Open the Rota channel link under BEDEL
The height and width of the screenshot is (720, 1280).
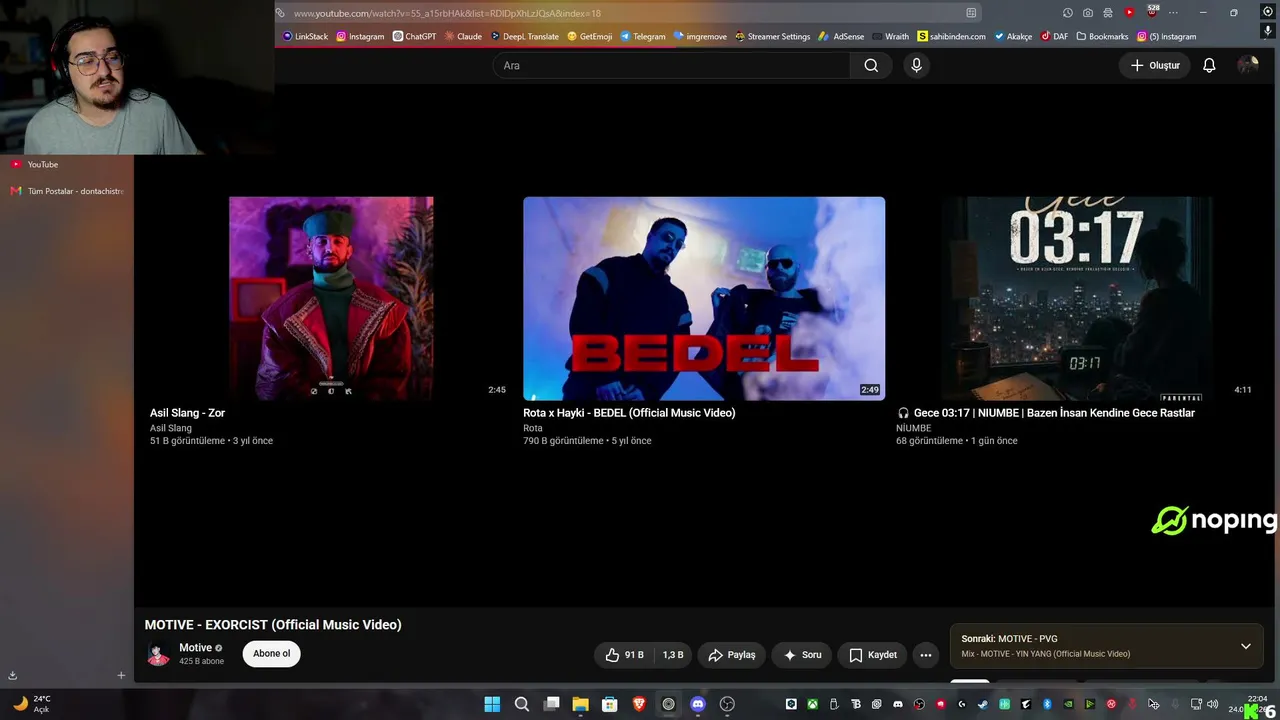pyautogui.click(x=533, y=428)
